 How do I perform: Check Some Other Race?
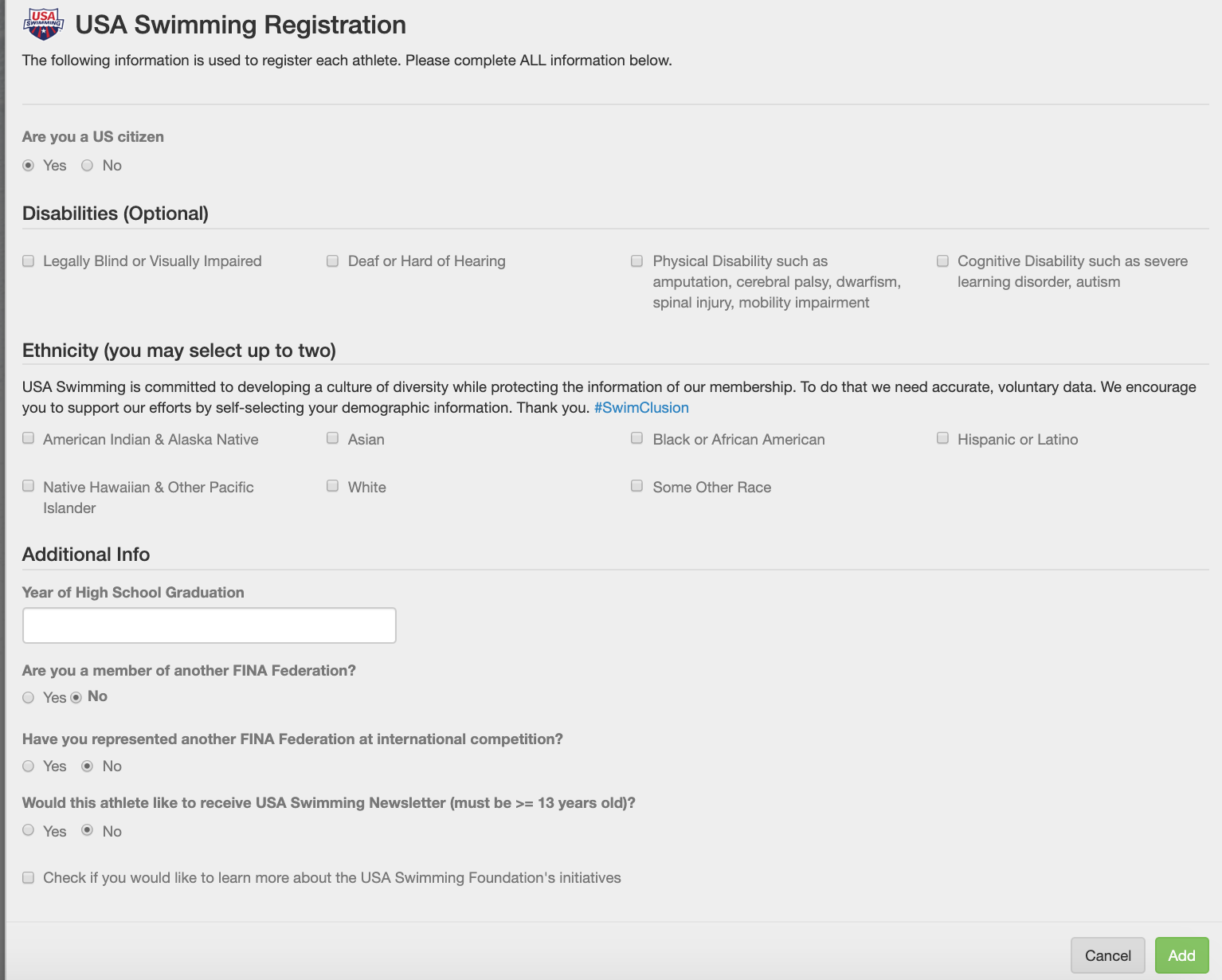pyautogui.click(x=637, y=486)
